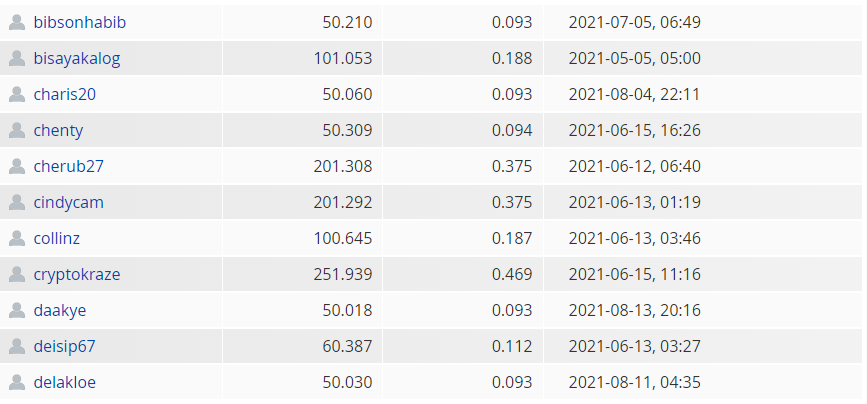Click the avatar icon beside cryptokraze
The width and height of the screenshot is (867, 404).
(17, 274)
